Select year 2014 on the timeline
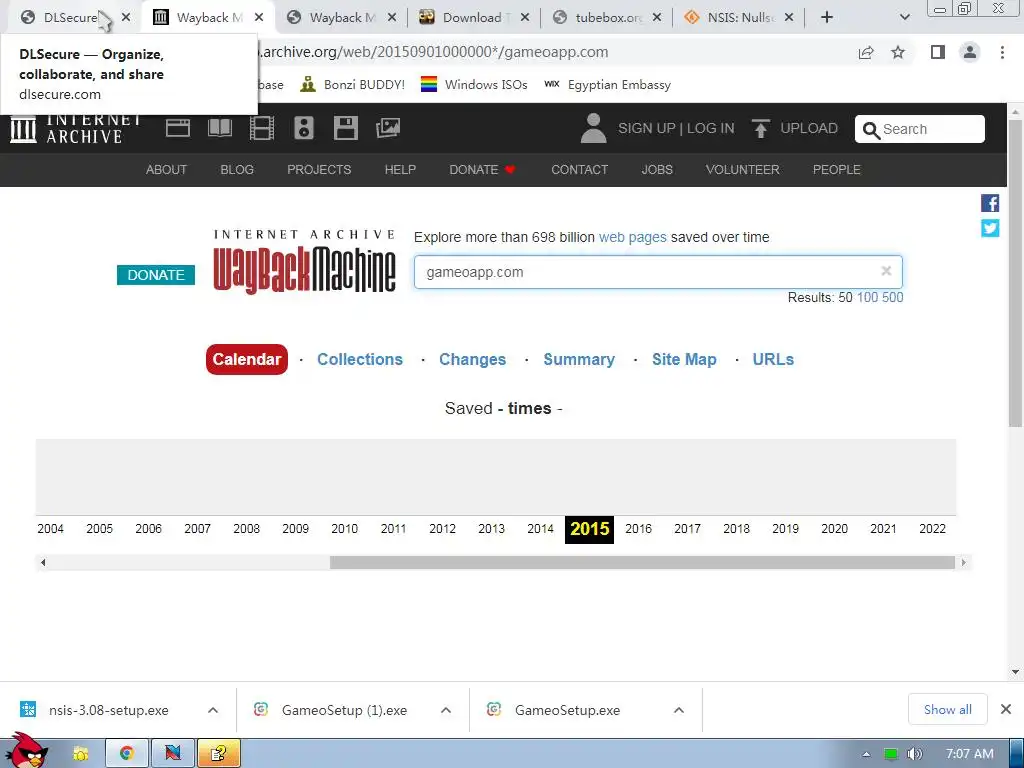Image resolution: width=1024 pixels, height=768 pixels. [540, 529]
